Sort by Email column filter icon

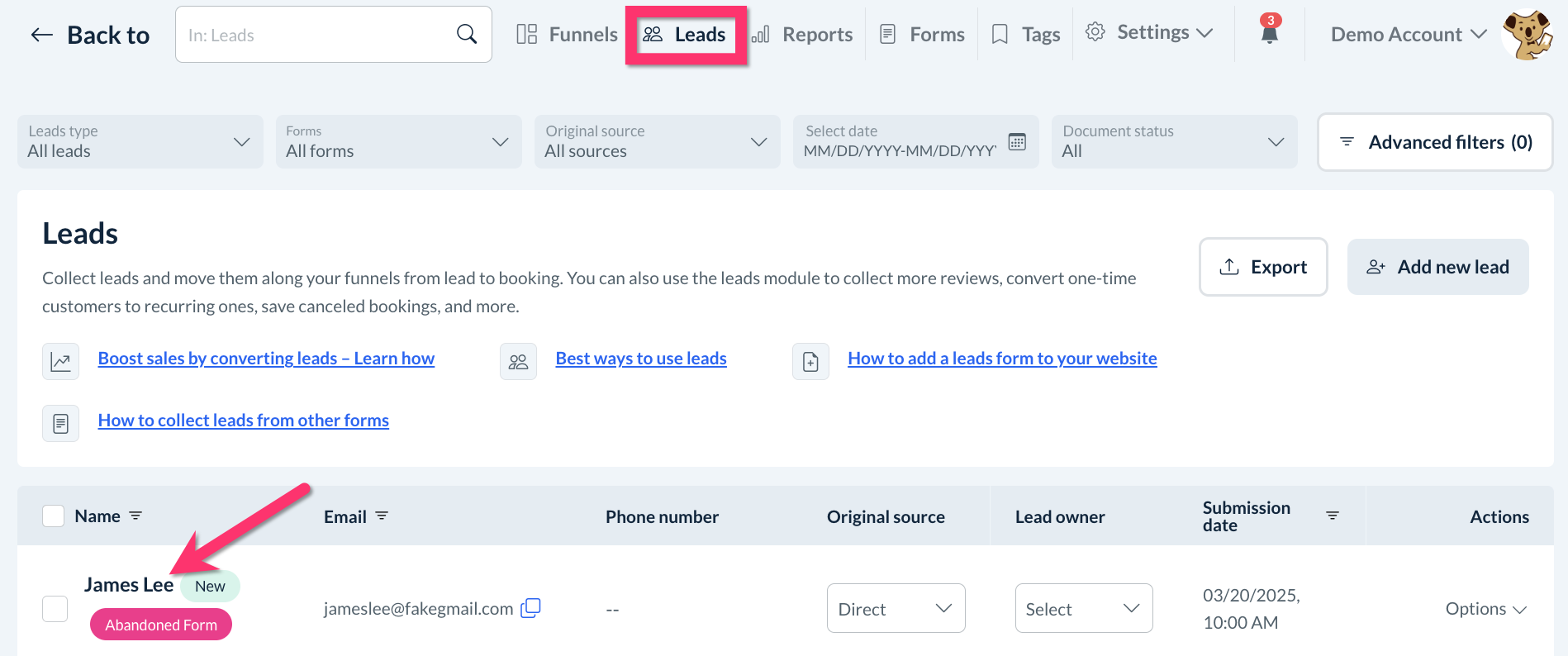point(382,516)
